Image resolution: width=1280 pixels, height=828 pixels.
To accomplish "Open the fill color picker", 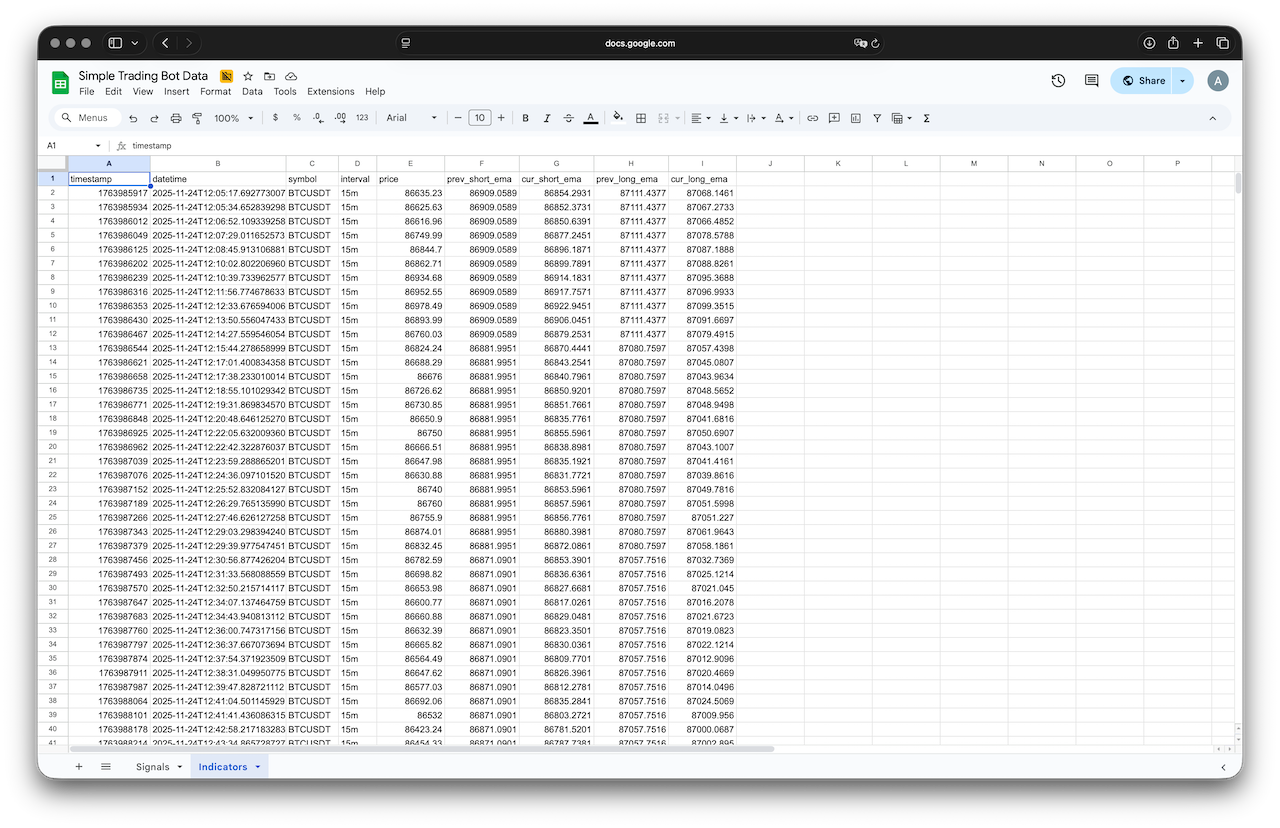I will [x=618, y=118].
